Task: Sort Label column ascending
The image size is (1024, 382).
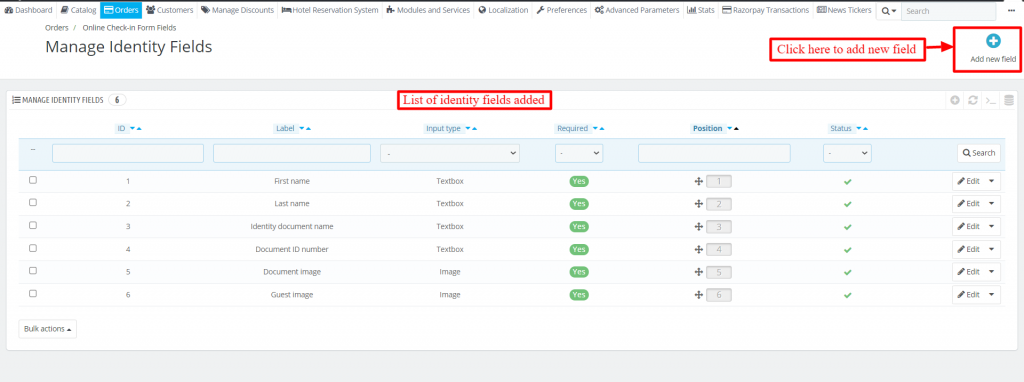Action: click(308, 129)
